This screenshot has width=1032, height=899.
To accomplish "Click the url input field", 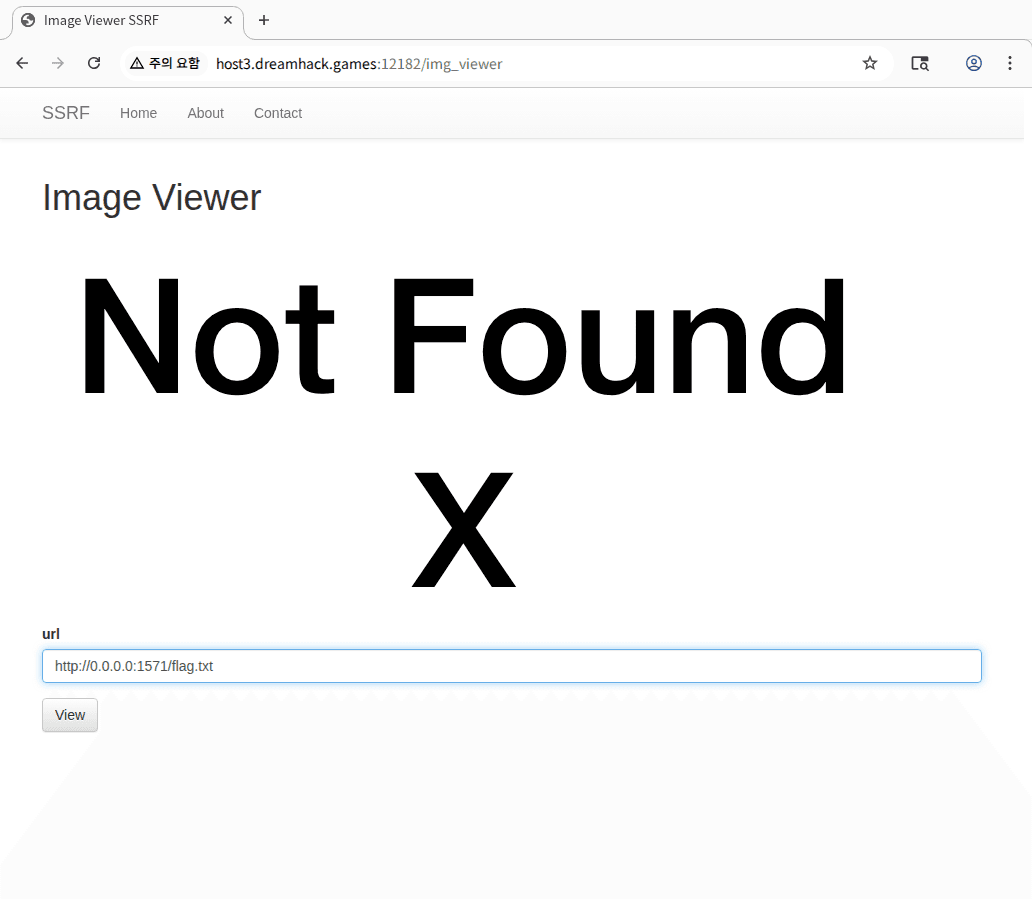I will [511, 666].
